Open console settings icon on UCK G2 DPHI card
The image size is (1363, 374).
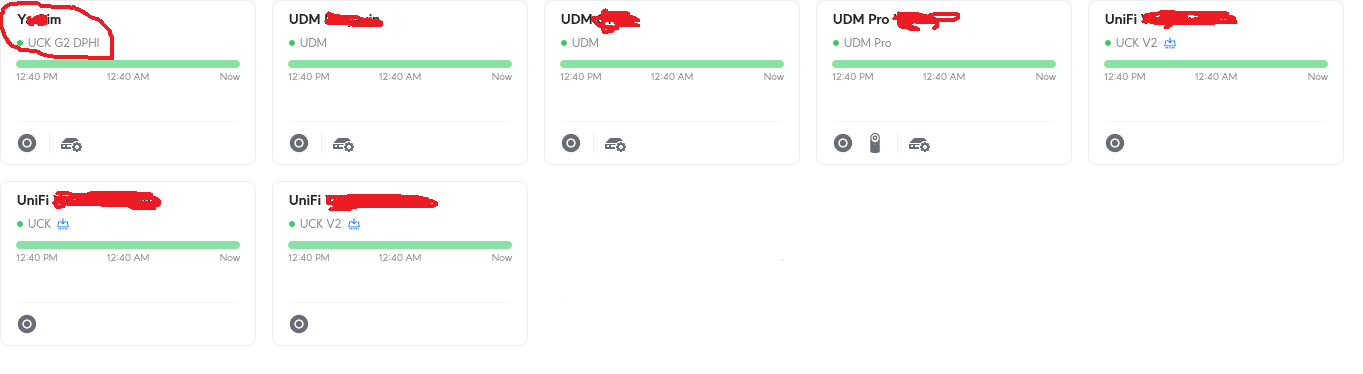pos(72,144)
